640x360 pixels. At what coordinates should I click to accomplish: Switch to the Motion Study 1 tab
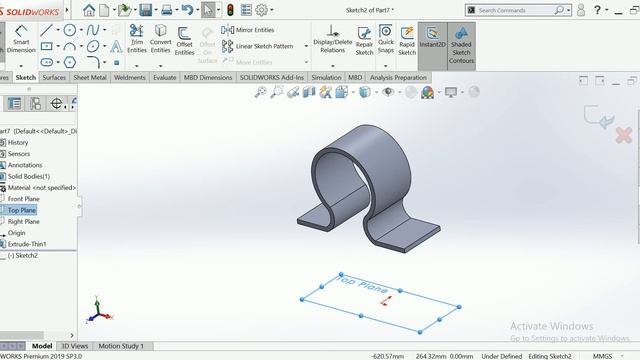[x=121, y=346]
